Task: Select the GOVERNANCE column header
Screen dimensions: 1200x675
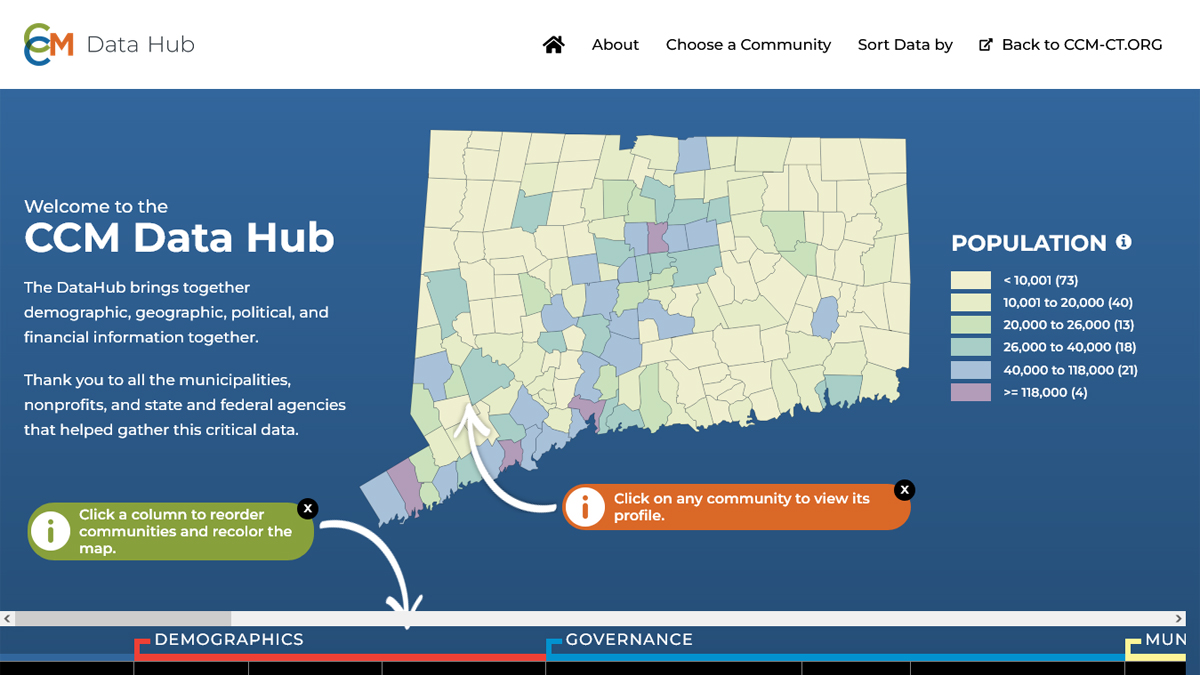Action: pos(629,639)
